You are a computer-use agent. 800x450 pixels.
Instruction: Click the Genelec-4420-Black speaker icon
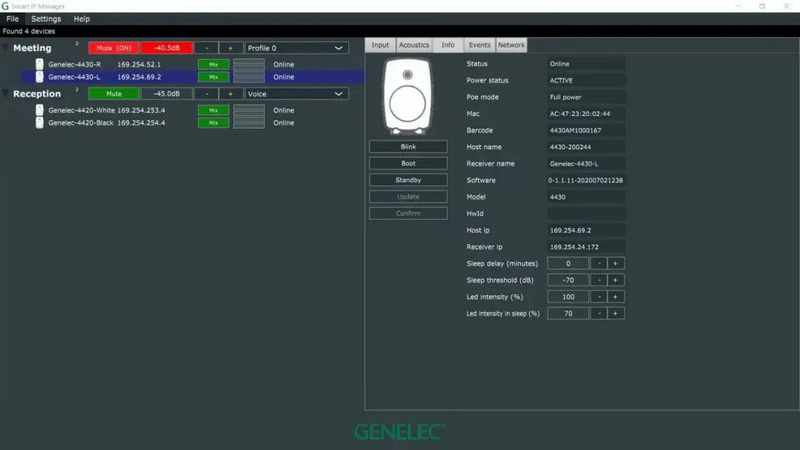39,122
